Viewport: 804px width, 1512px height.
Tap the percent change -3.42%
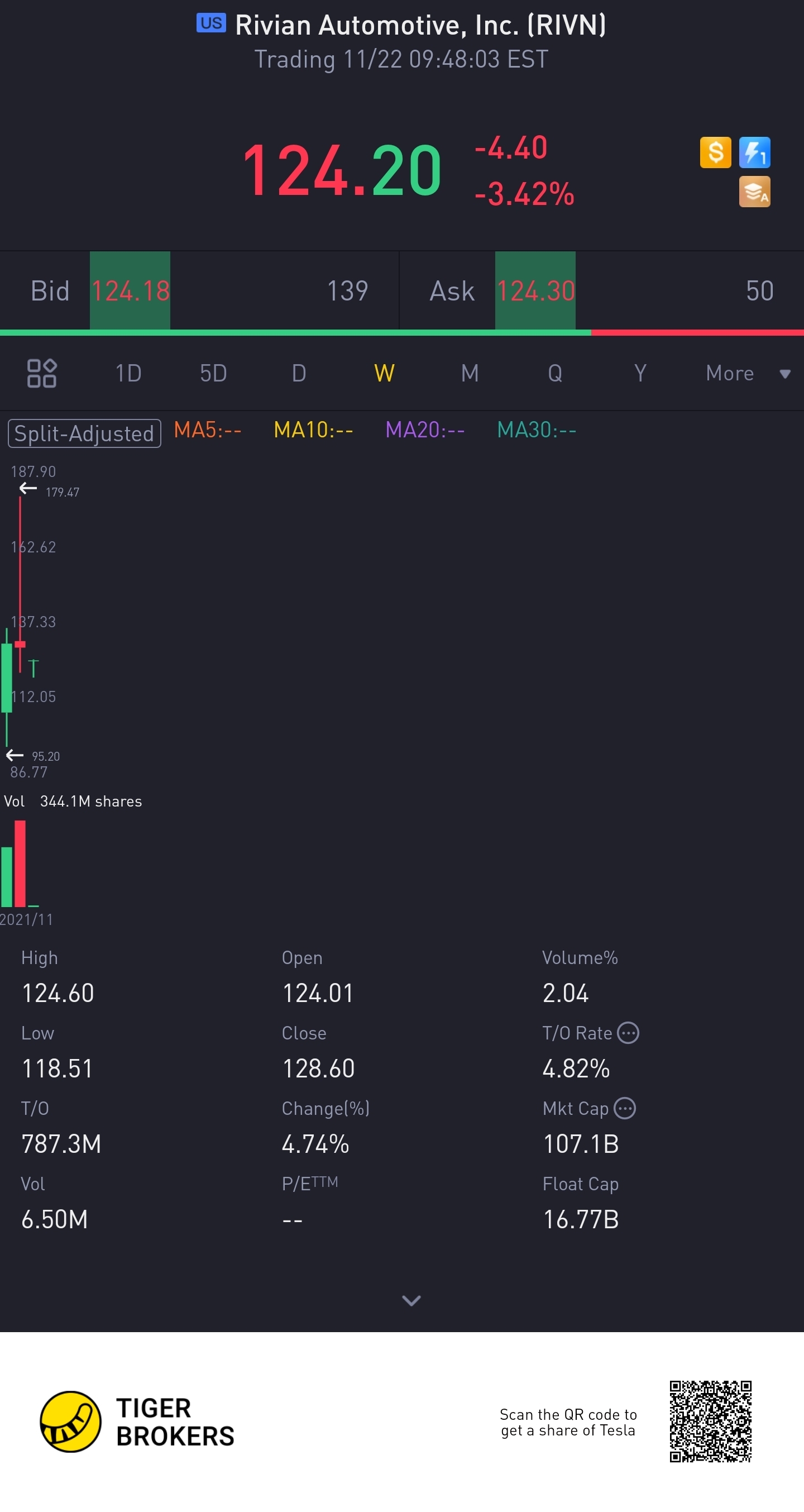525,194
